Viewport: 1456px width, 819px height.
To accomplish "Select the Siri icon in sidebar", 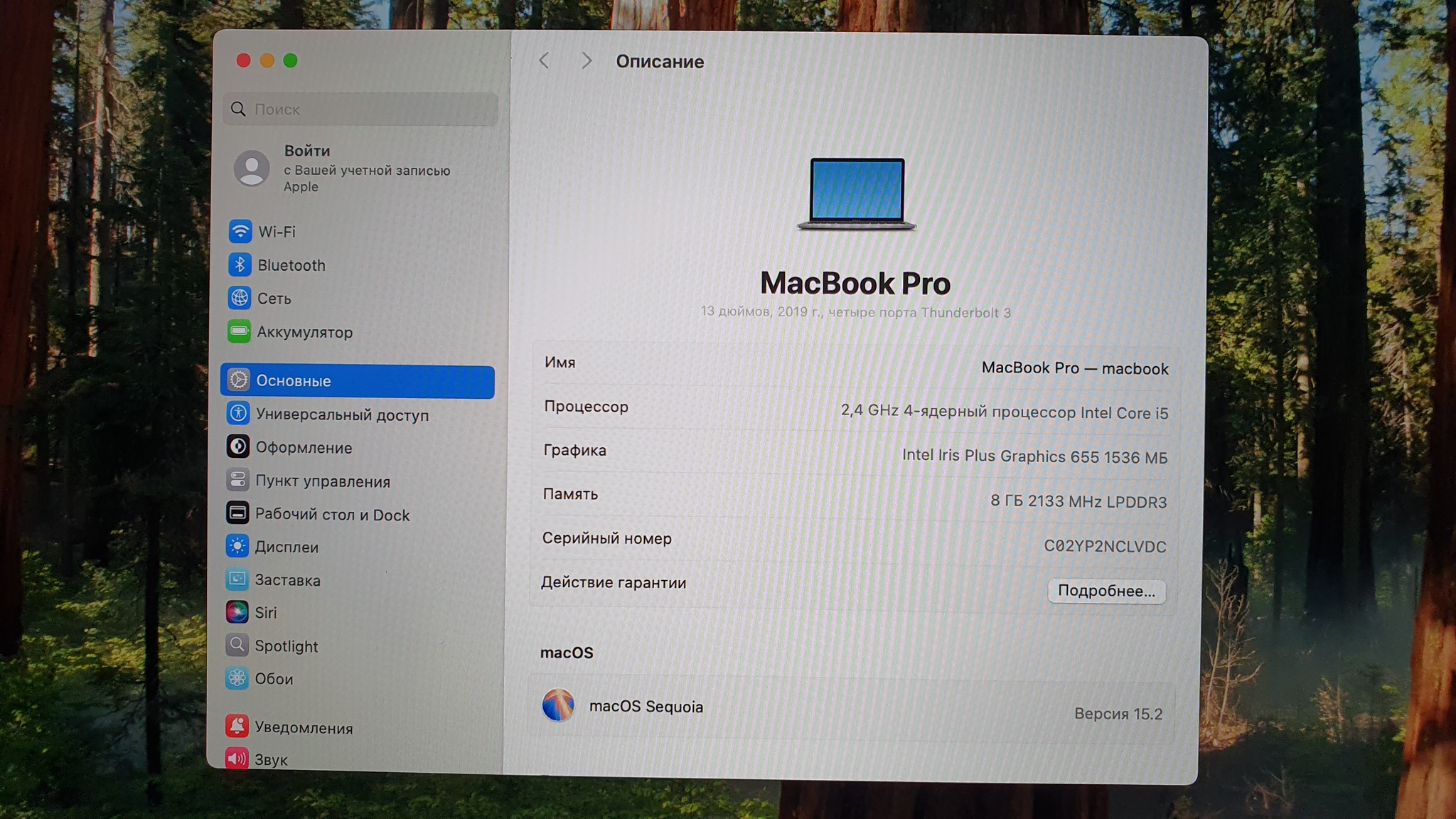I will [x=237, y=612].
